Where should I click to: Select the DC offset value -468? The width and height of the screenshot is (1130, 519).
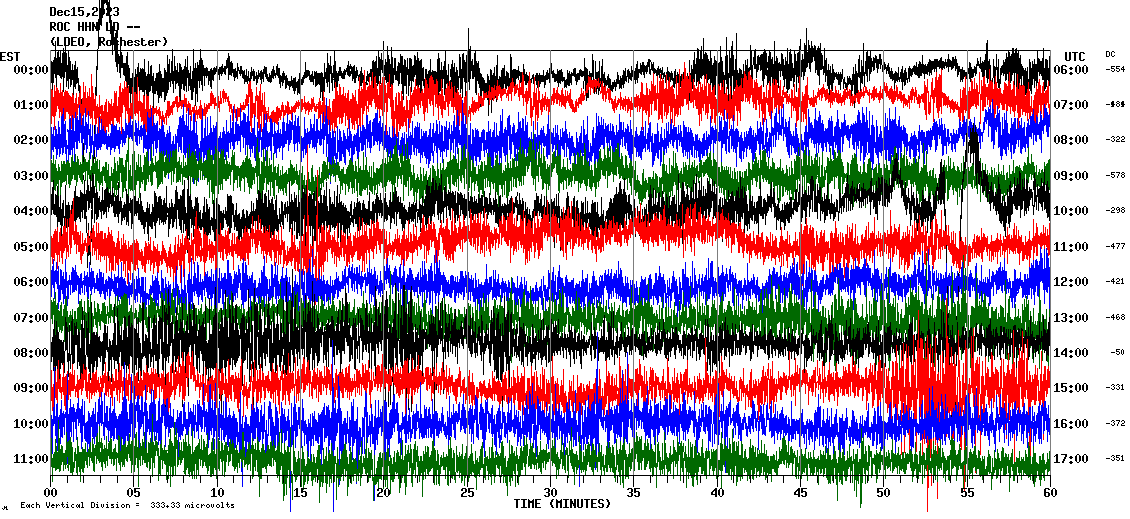[1116, 317]
